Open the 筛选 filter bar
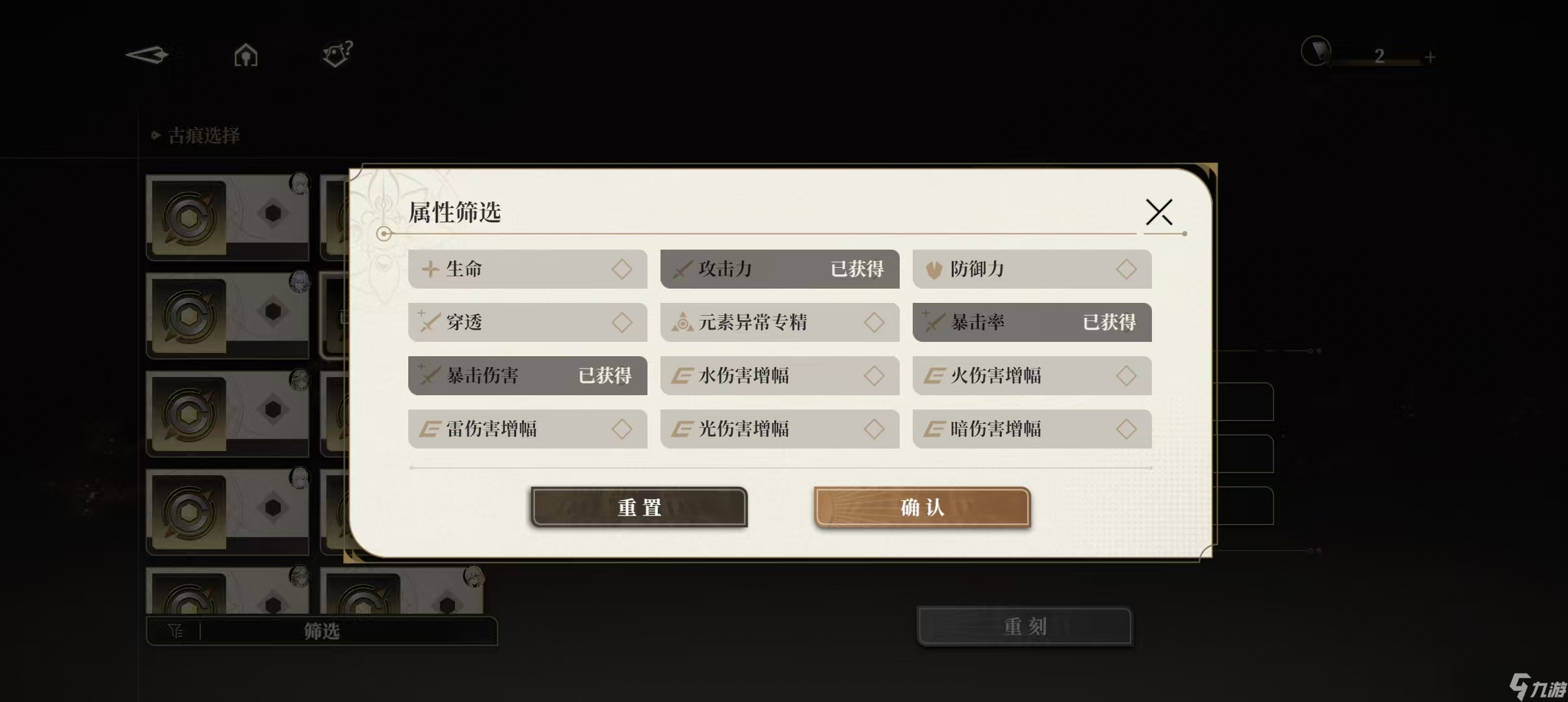 click(322, 631)
